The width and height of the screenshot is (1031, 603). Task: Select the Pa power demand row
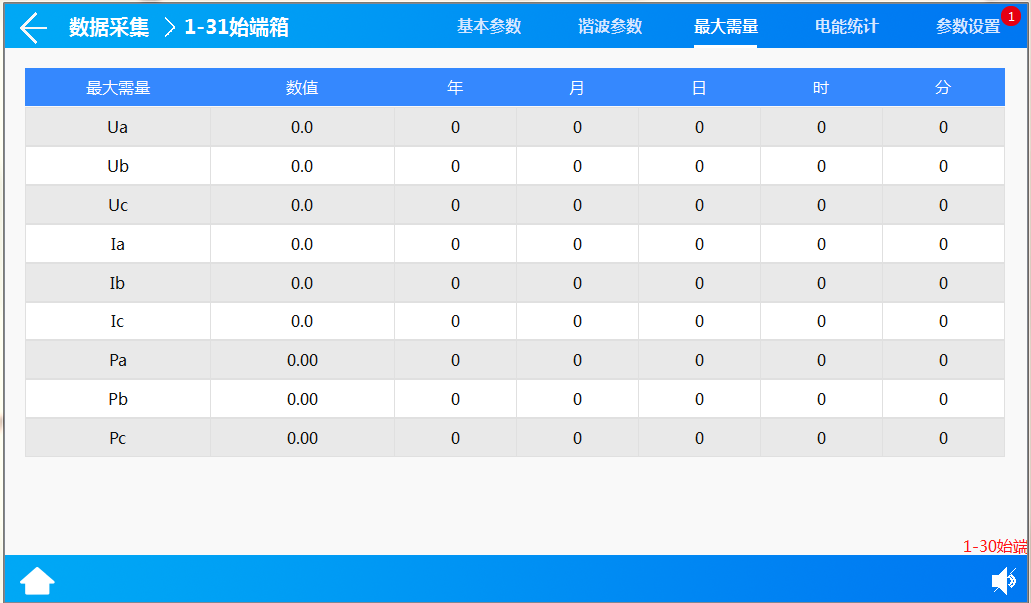coord(117,359)
